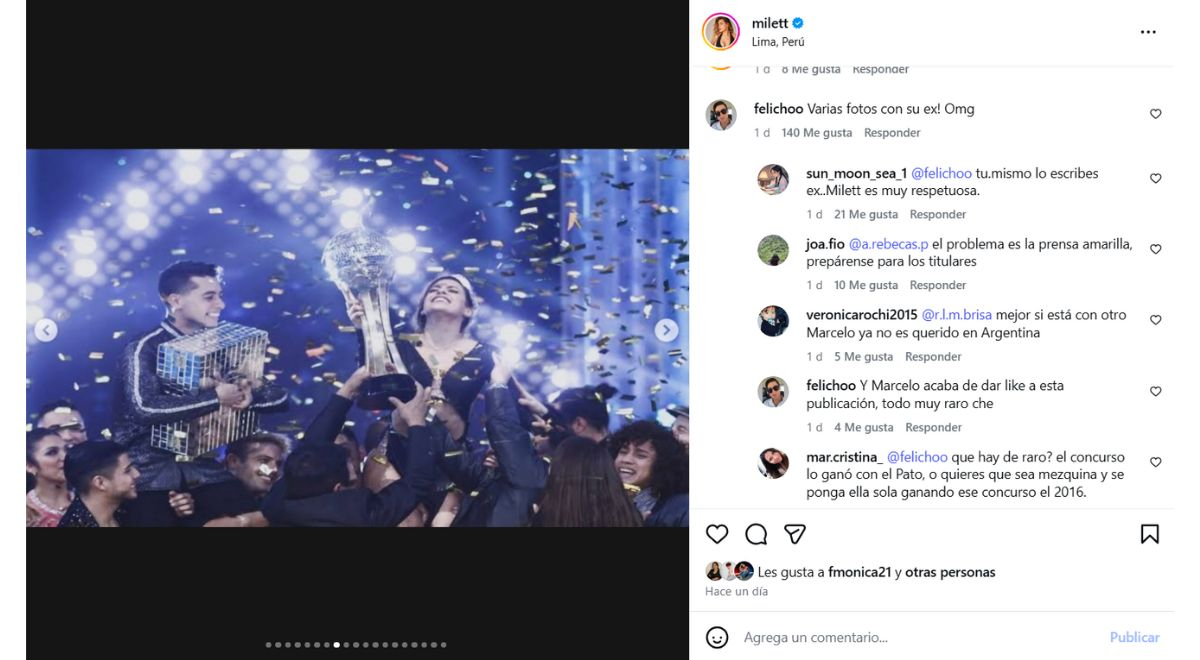1200x660 pixels.
Task: Go to next carousel photo
Action: 666,330
